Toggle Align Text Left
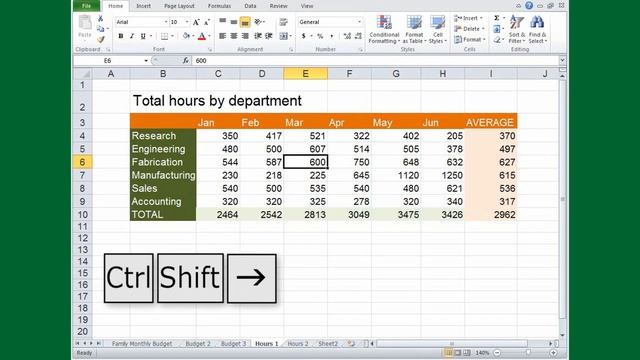This screenshot has width=640, height=360. point(222,36)
